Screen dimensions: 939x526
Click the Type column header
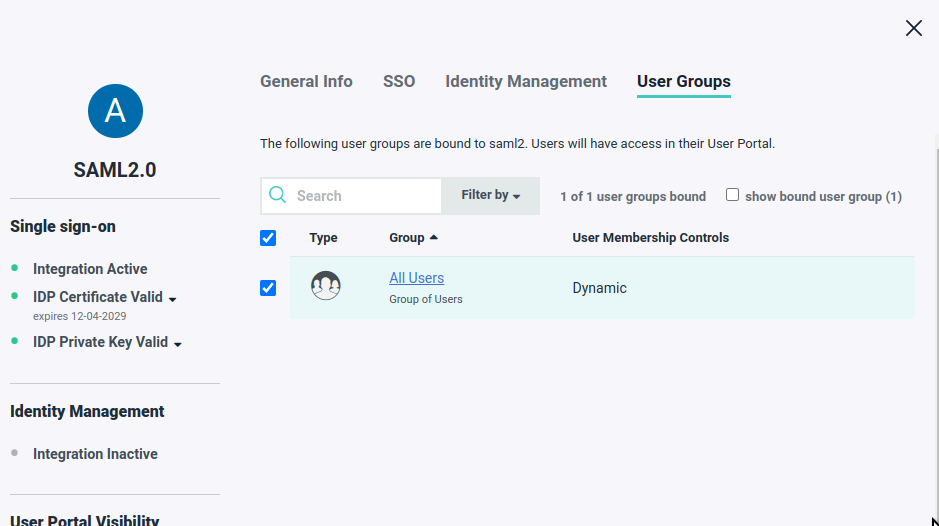pyautogui.click(x=323, y=238)
